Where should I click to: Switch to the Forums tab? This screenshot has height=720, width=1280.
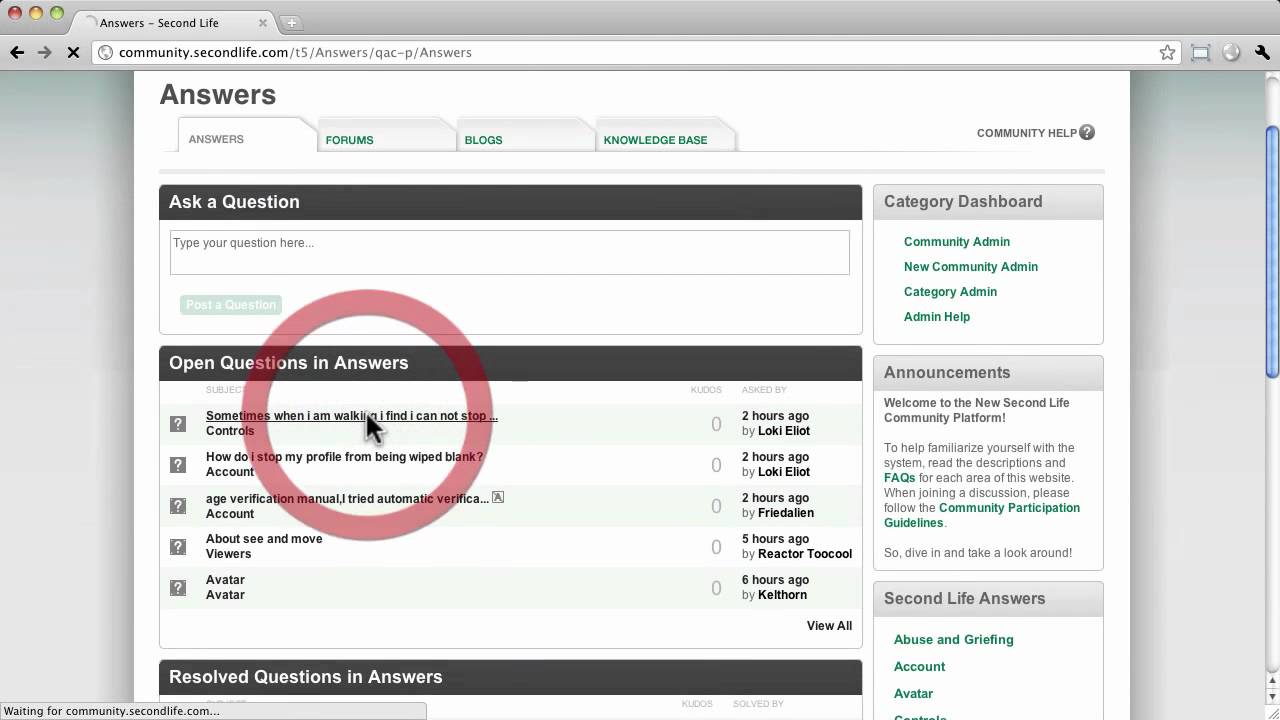[x=349, y=140]
